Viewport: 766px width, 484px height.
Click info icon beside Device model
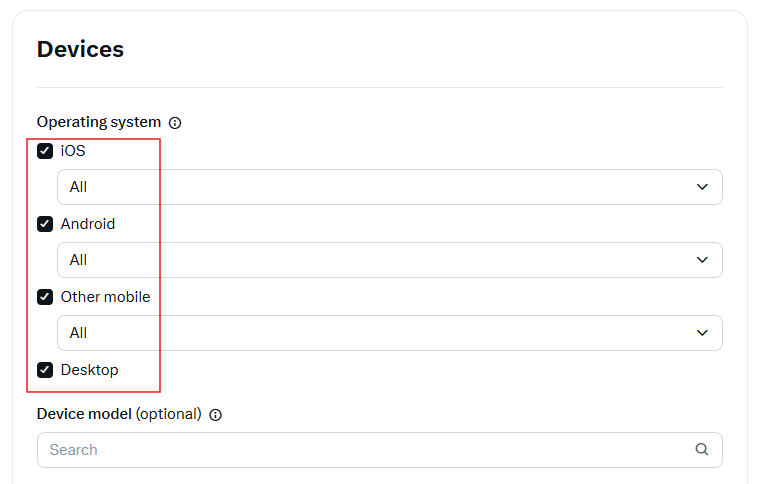pos(215,415)
